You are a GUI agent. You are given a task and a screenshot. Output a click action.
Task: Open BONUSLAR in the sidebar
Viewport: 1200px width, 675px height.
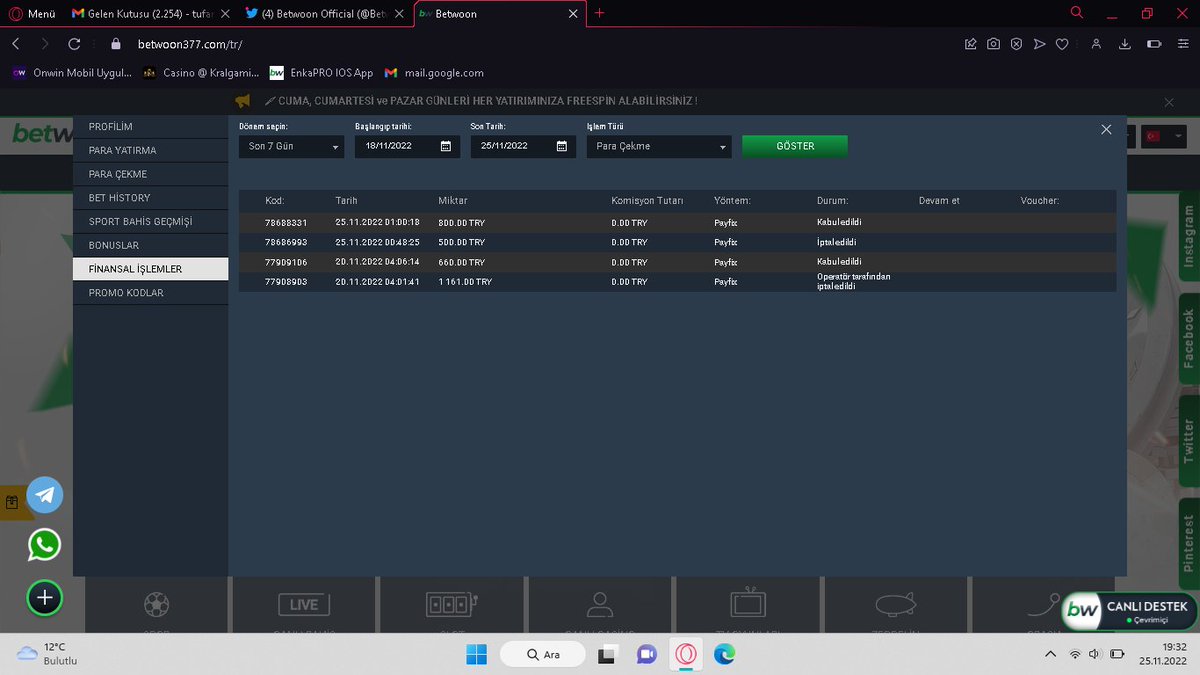pos(150,245)
